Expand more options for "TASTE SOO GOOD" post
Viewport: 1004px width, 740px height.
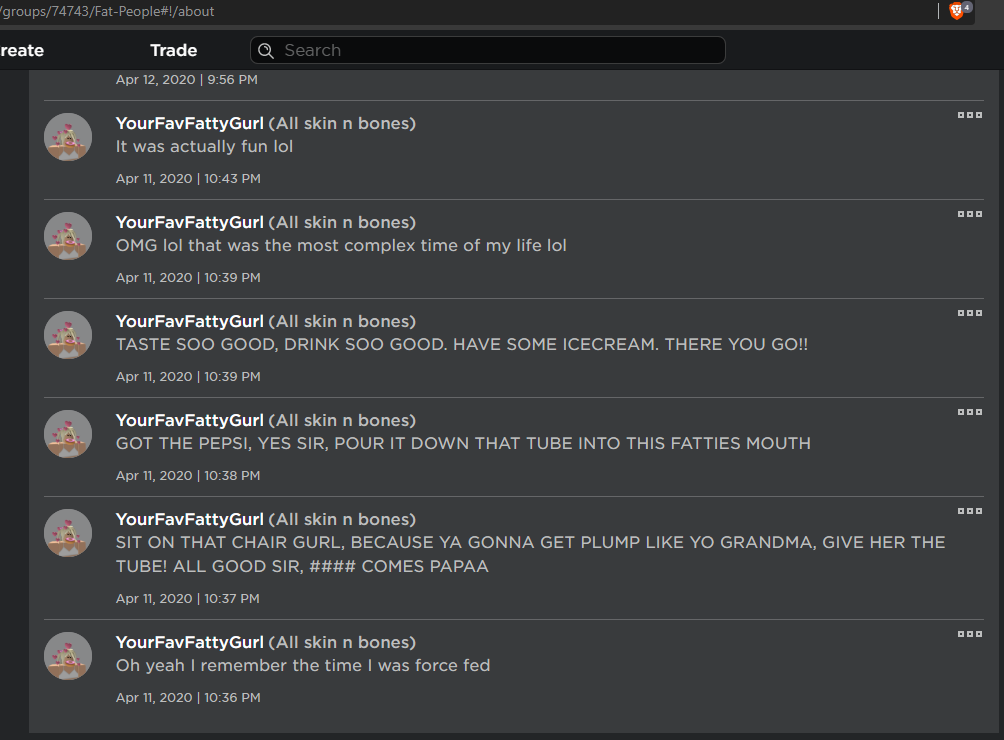(969, 313)
